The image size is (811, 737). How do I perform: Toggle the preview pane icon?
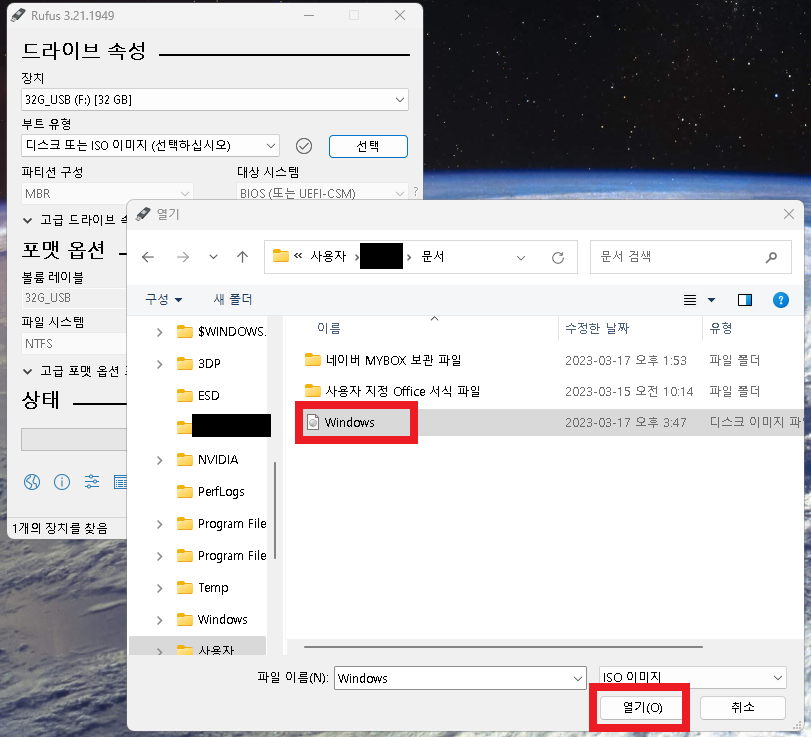[x=745, y=300]
